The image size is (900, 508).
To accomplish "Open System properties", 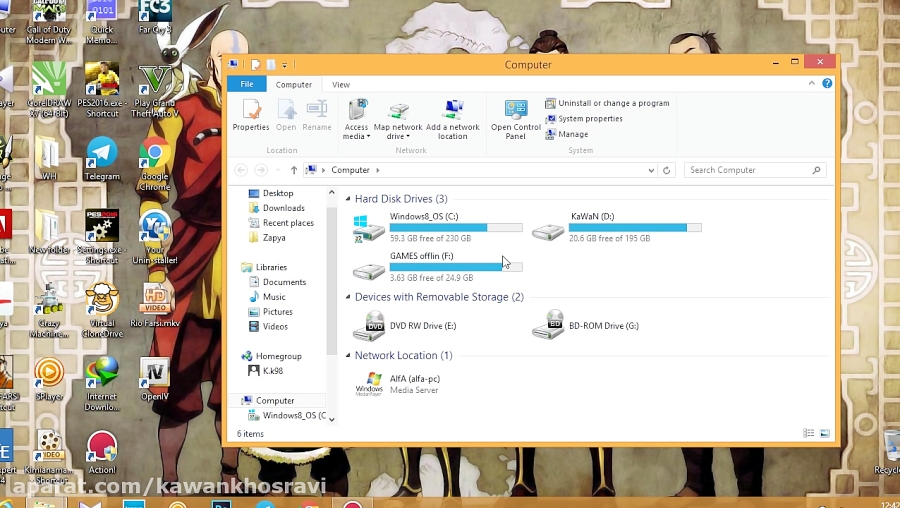I will tap(584, 119).
